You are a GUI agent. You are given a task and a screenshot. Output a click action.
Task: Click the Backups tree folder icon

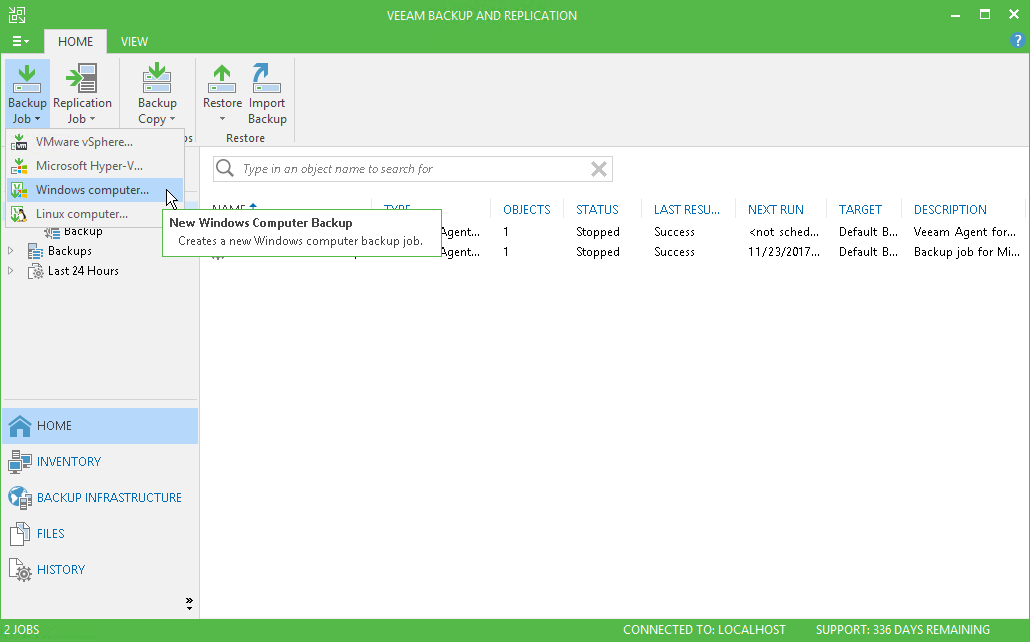point(35,251)
